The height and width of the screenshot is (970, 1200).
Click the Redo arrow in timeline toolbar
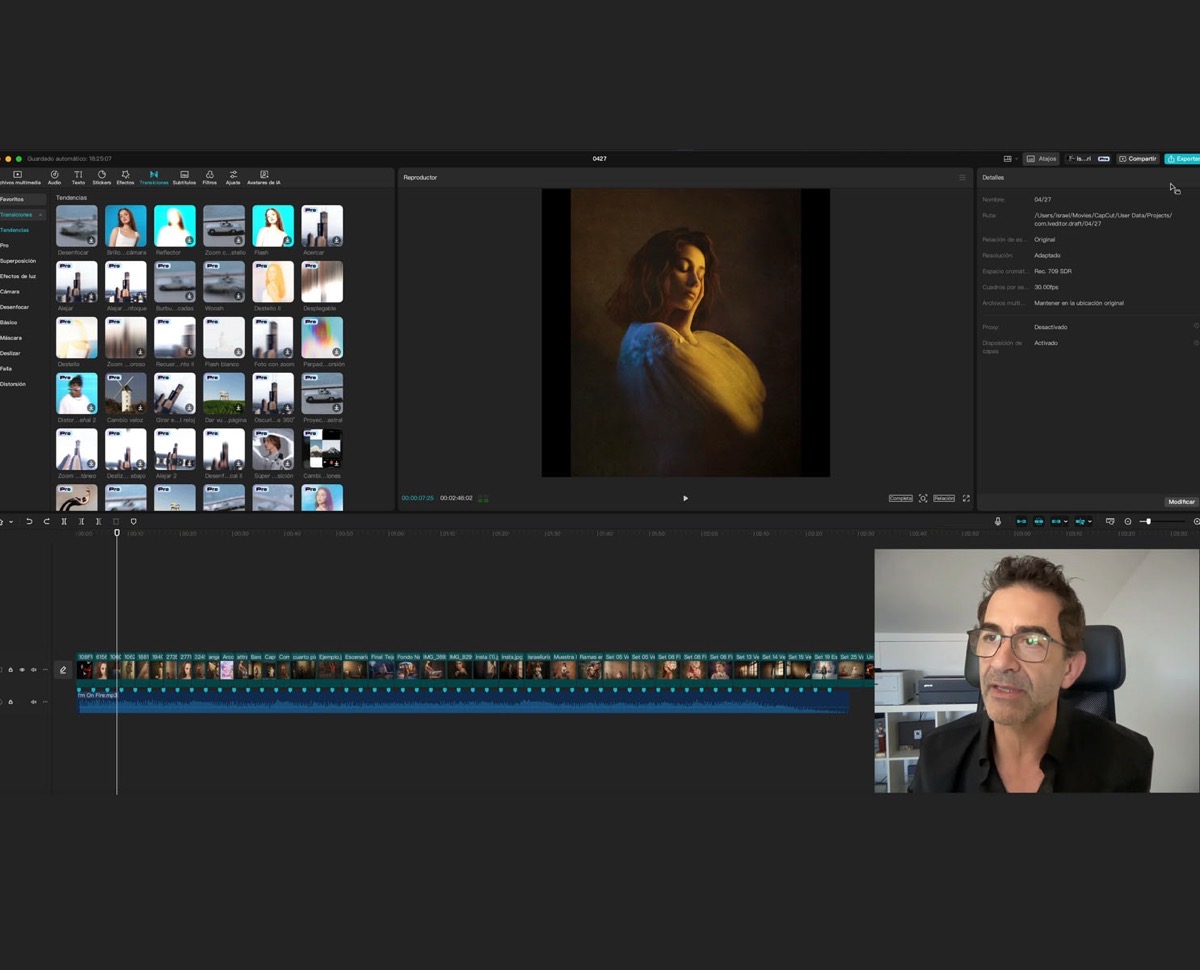(x=46, y=521)
